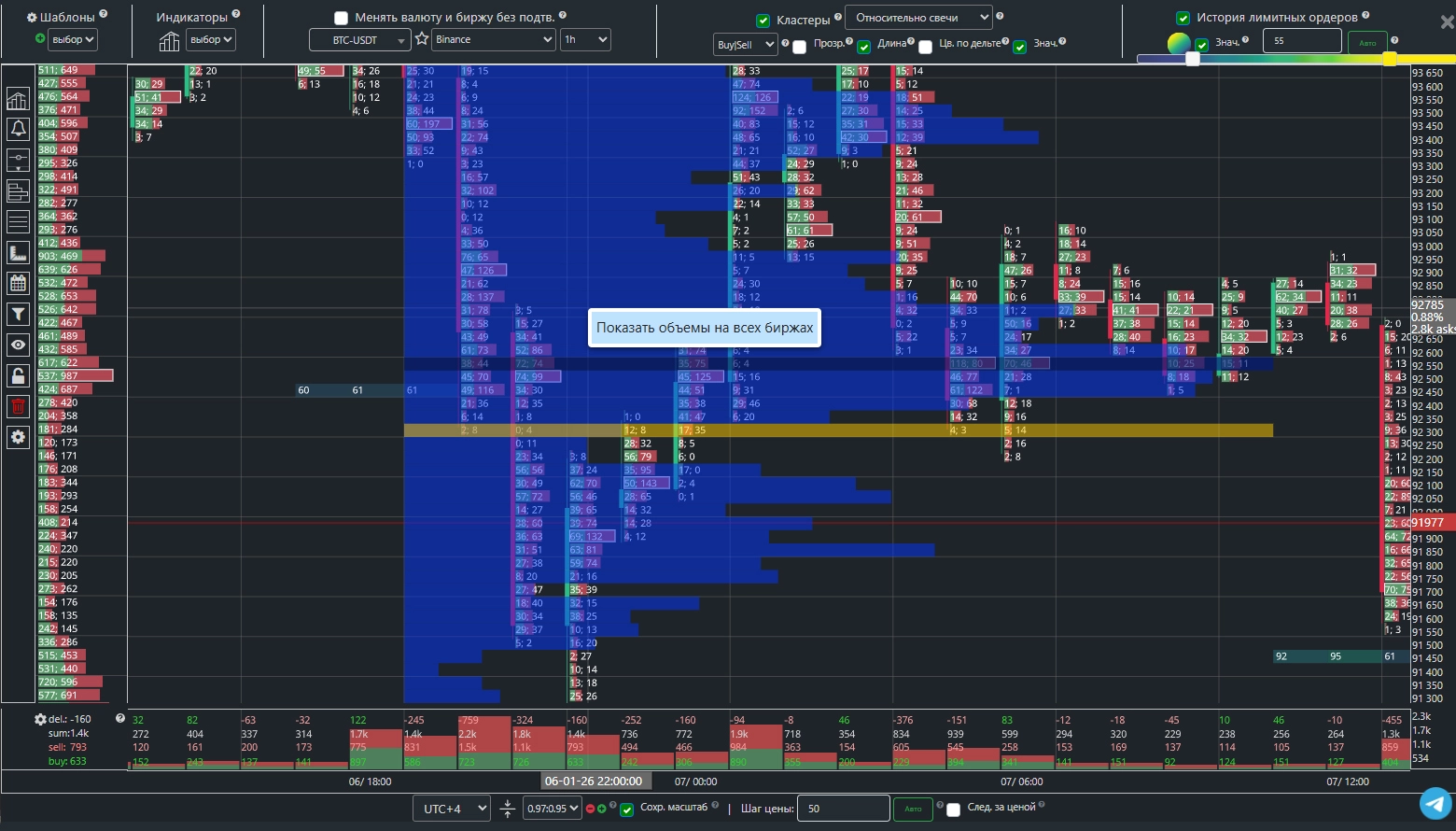Click the red trash delete icon
1456x831 pixels.
tap(18, 406)
